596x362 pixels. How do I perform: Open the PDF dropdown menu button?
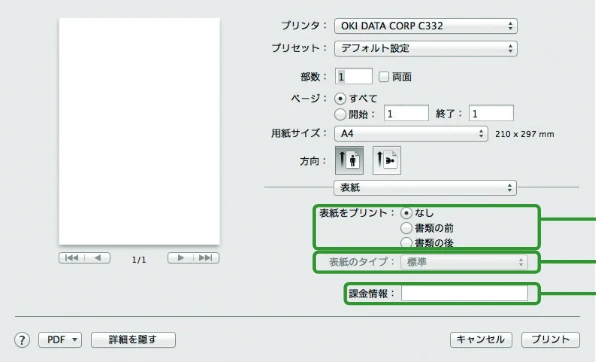point(60,340)
